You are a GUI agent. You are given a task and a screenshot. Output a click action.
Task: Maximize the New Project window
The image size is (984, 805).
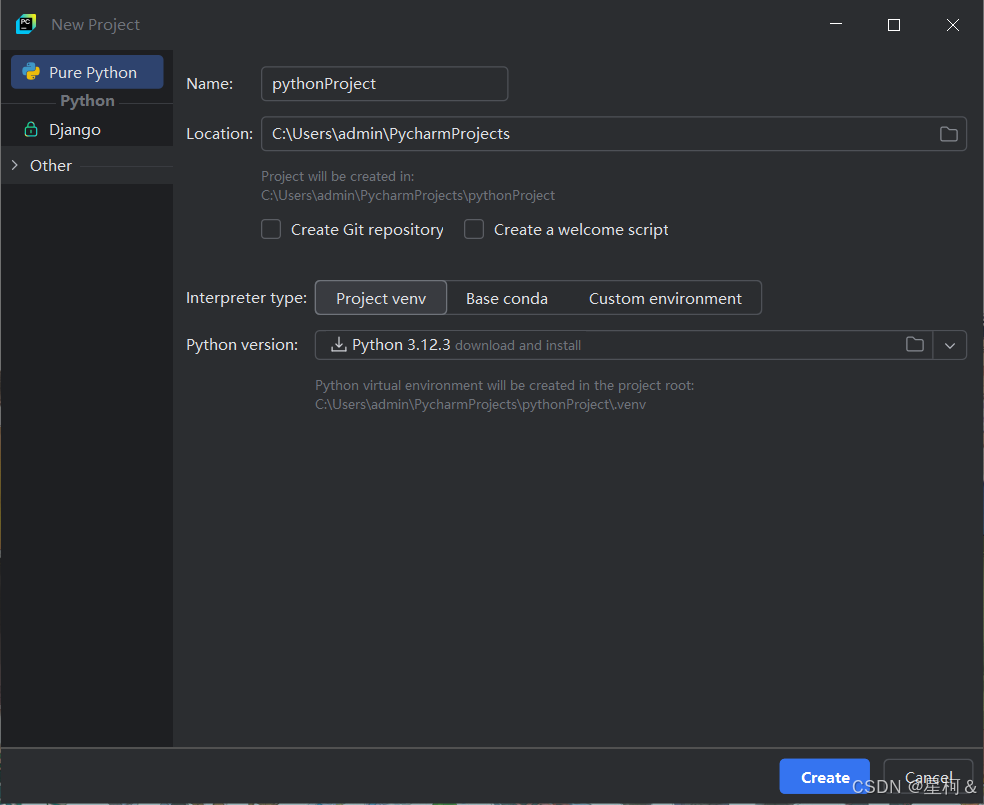tap(894, 24)
